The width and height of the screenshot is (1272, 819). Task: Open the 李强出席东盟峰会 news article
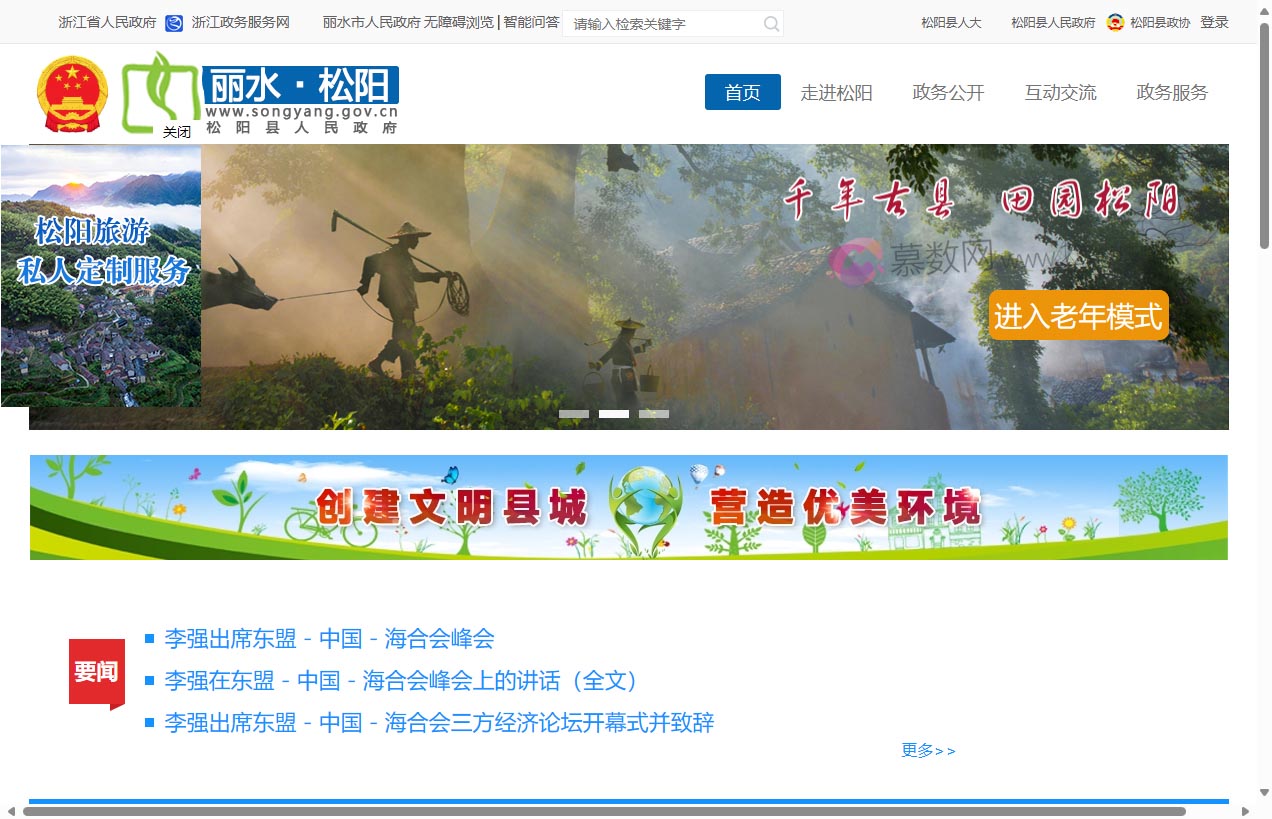click(330, 638)
